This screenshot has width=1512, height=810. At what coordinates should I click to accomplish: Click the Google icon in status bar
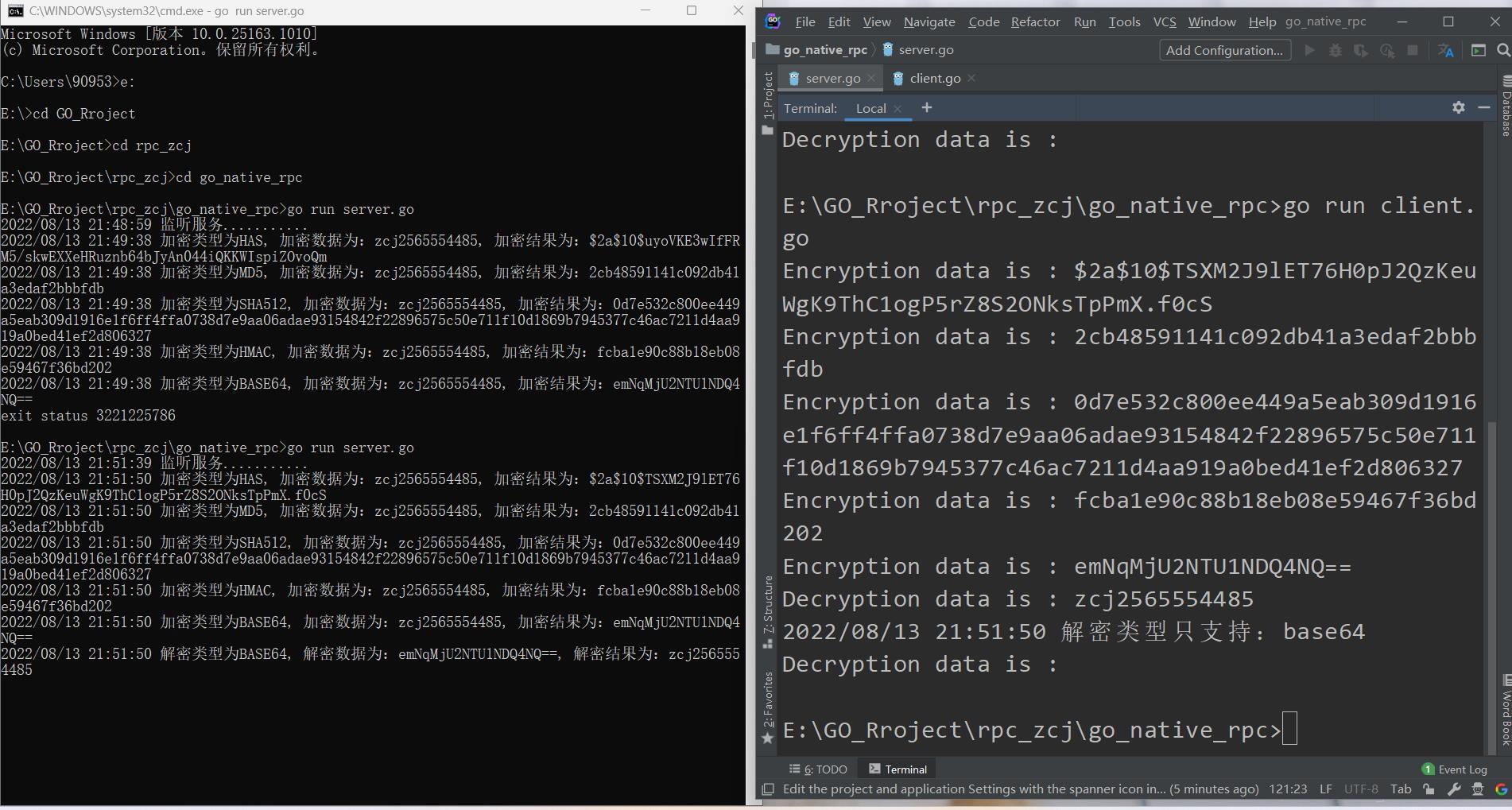click(x=1501, y=789)
